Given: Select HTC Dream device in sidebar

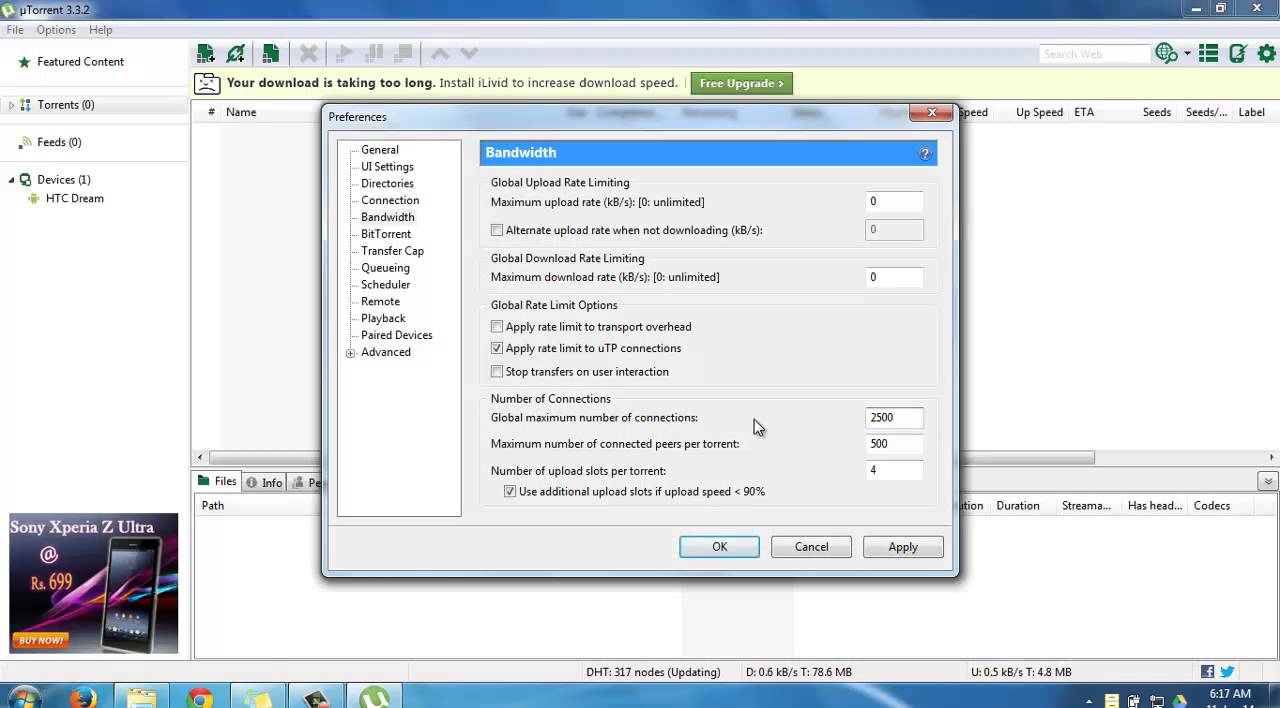Looking at the screenshot, I should [74, 199].
